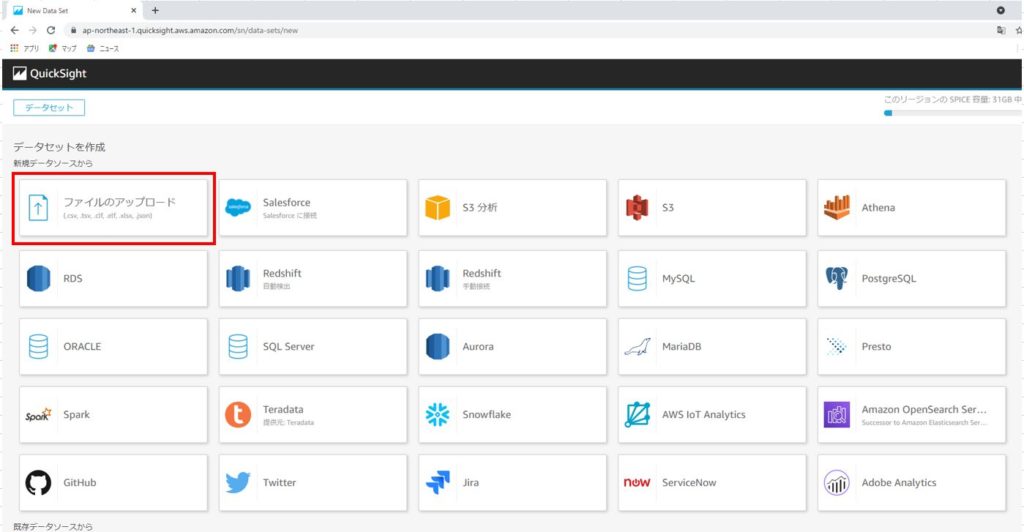Select the PostgreSQL elephant icon
1024x532 pixels.
(x=837, y=278)
